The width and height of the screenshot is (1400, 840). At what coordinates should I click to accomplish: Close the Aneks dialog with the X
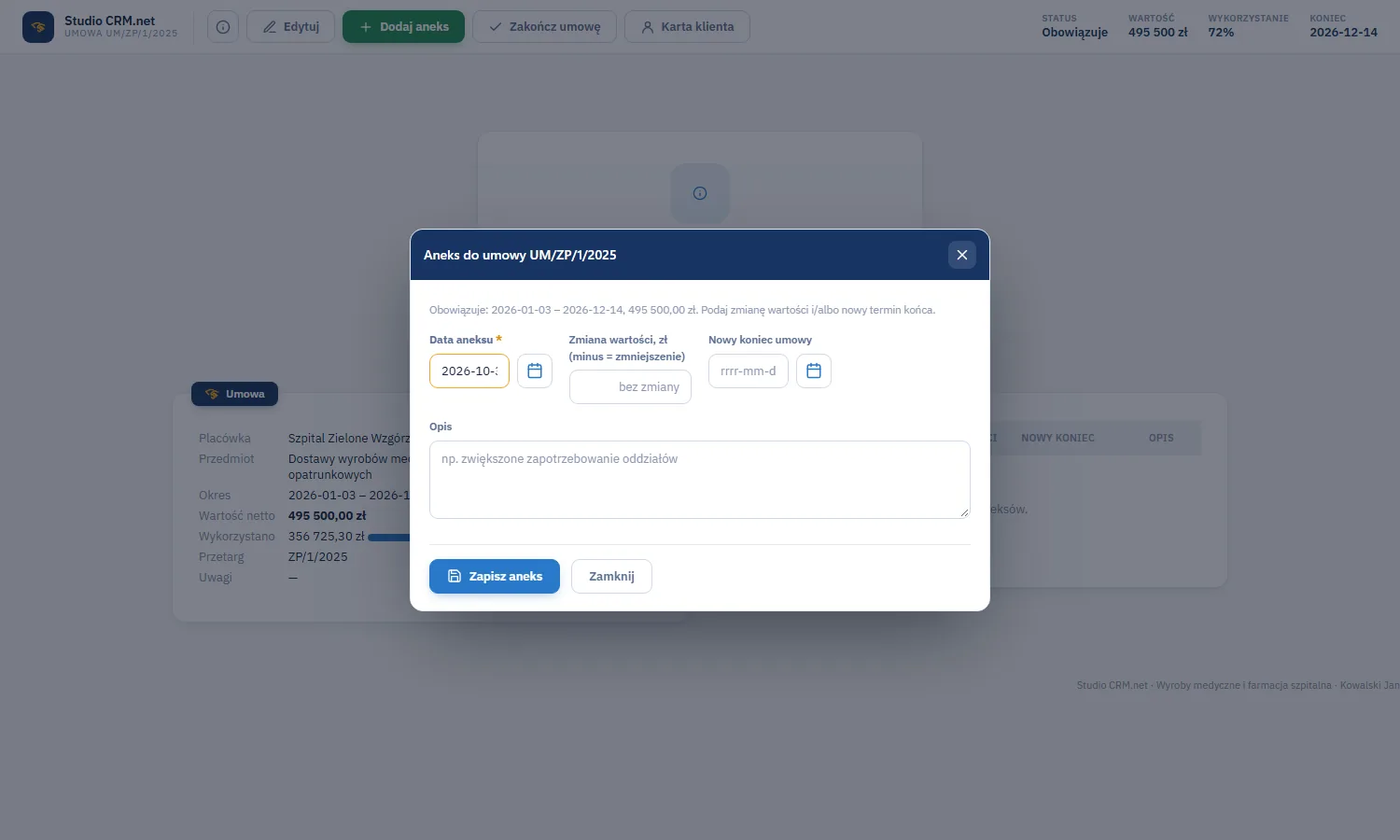(x=962, y=255)
